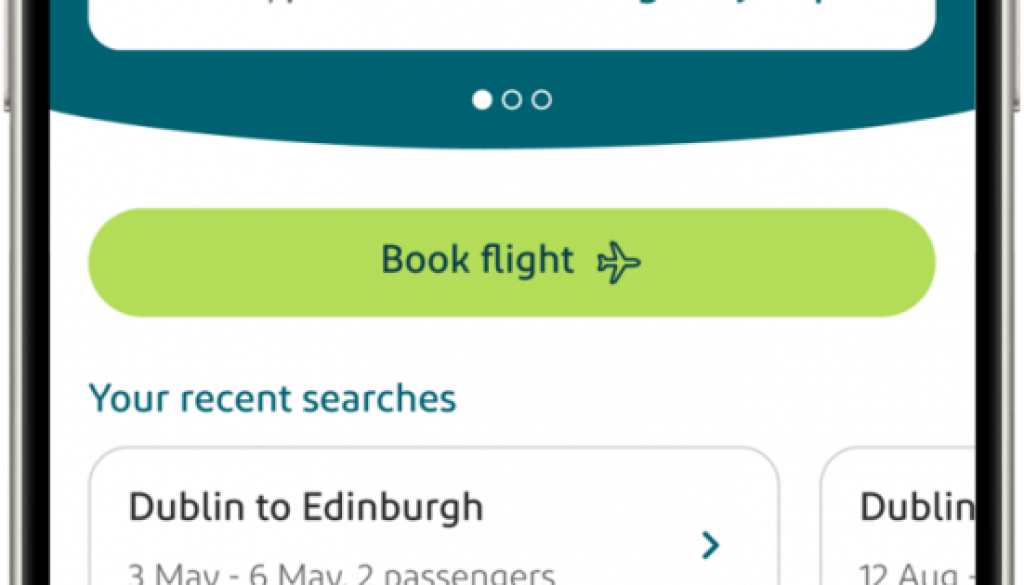This screenshot has width=1024, height=585.
Task: Tap the Your recent searches heading
Action: [x=271, y=398]
